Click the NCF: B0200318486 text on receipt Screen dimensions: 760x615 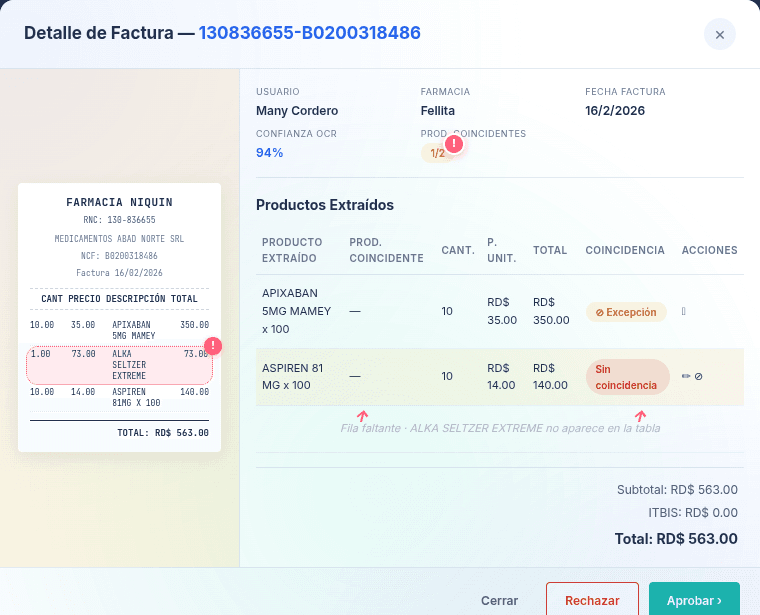[x=119, y=255]
